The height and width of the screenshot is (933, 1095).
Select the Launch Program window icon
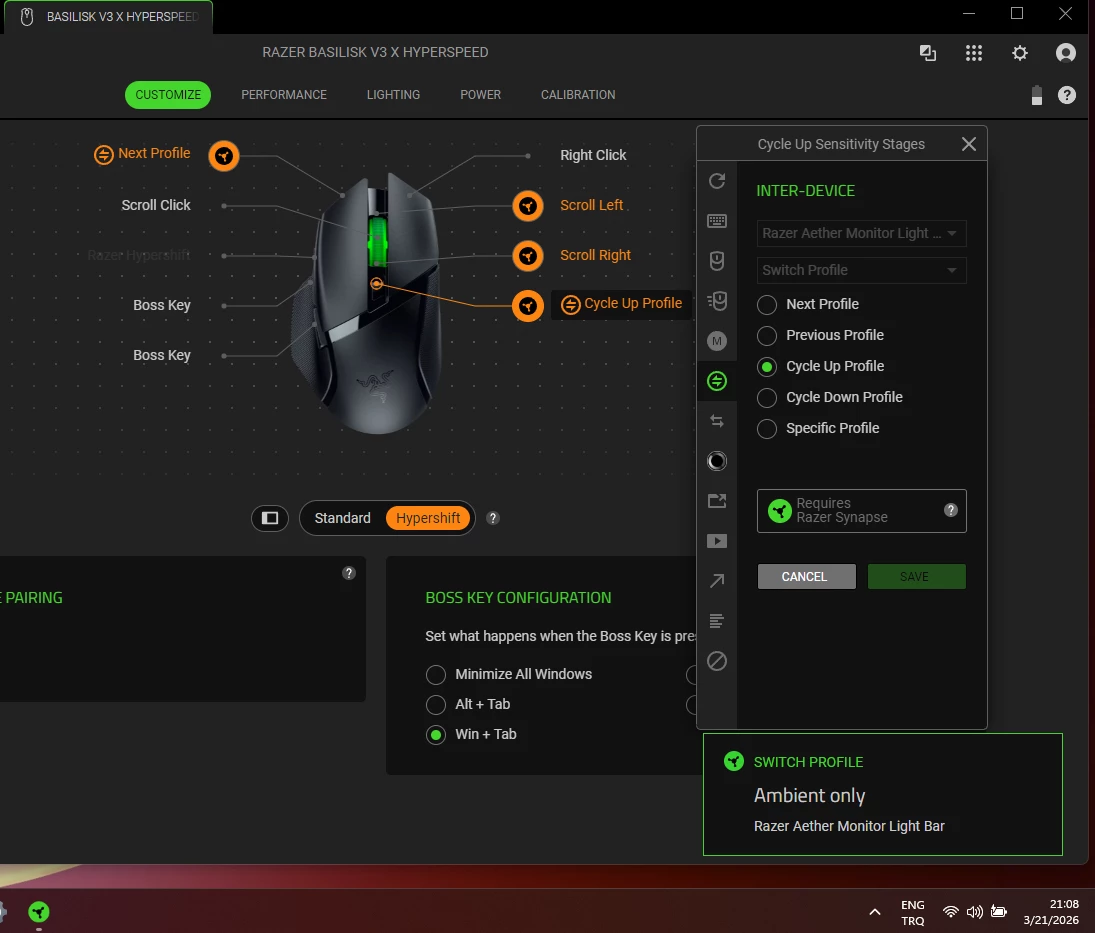(716, 501)
